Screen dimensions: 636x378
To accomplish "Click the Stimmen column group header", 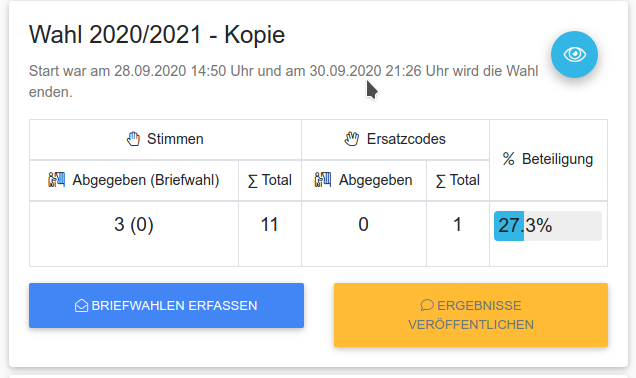I will 165,140.
